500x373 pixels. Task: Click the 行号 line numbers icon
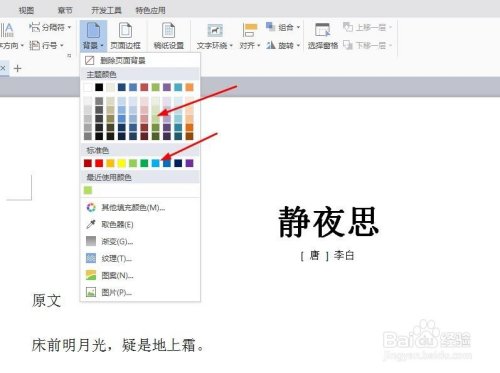click(x=34, y=45)
